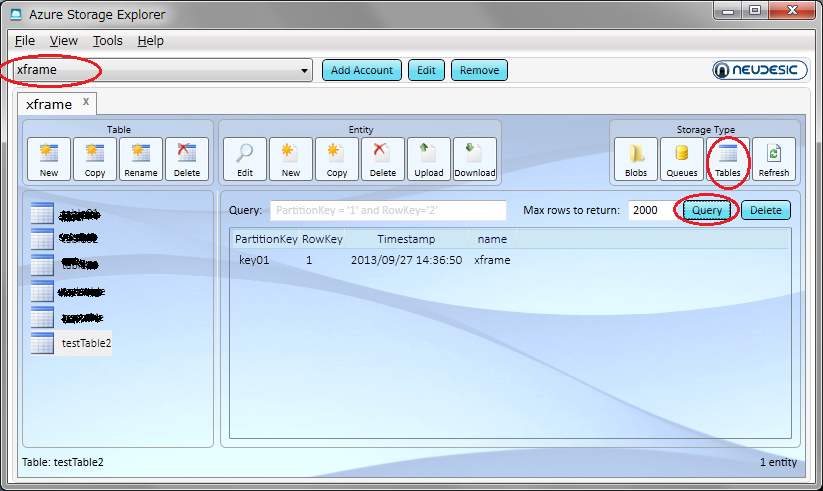Refresh the storage view

pyautogui.click(x=774, y=159)
